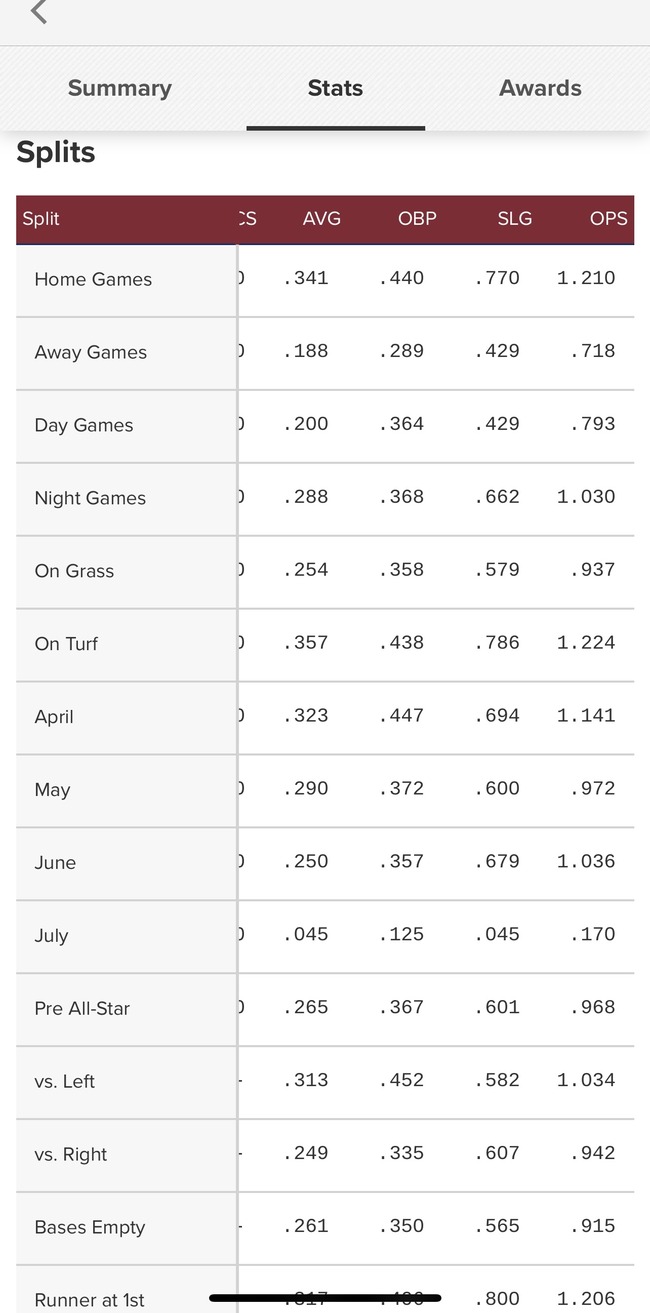
Task: Select the vs. Left split row
Action: tap(325, 1083)
